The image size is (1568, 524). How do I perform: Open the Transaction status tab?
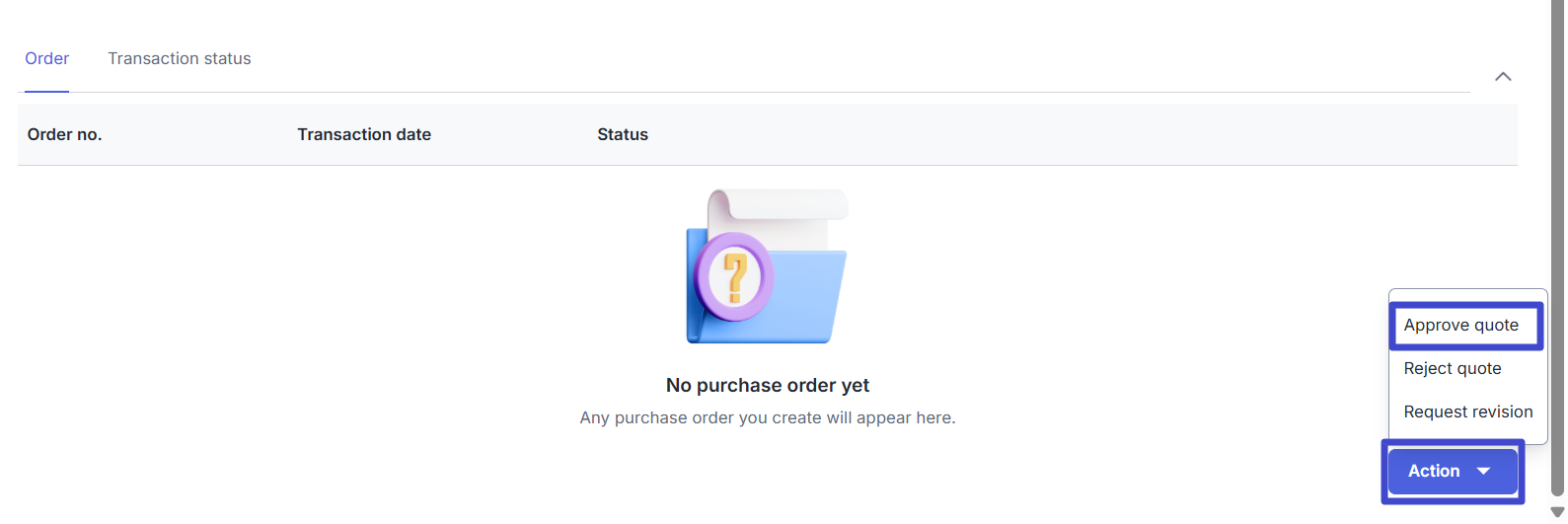(x=179, y=59)
